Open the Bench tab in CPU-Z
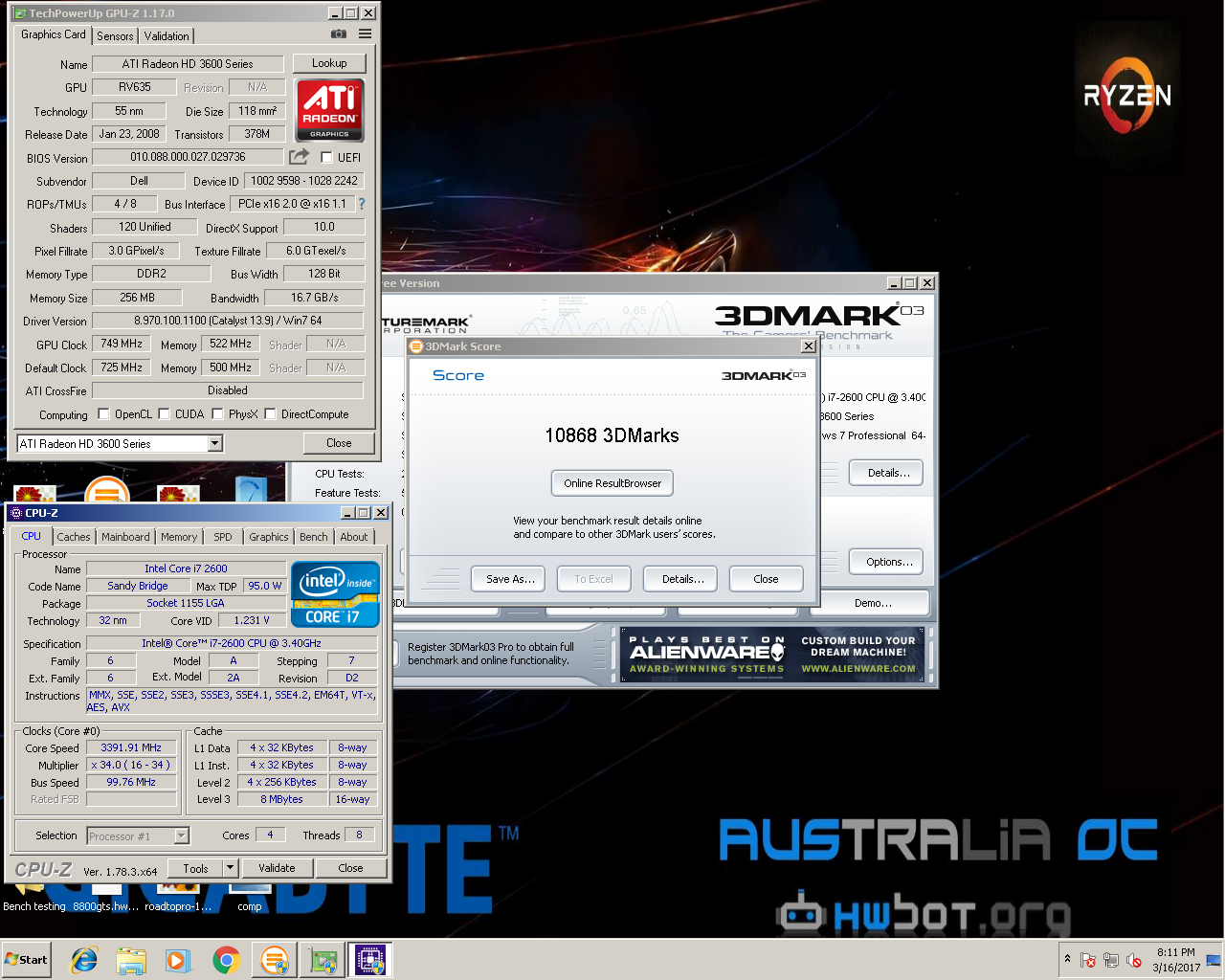 (x=313, y=537)
